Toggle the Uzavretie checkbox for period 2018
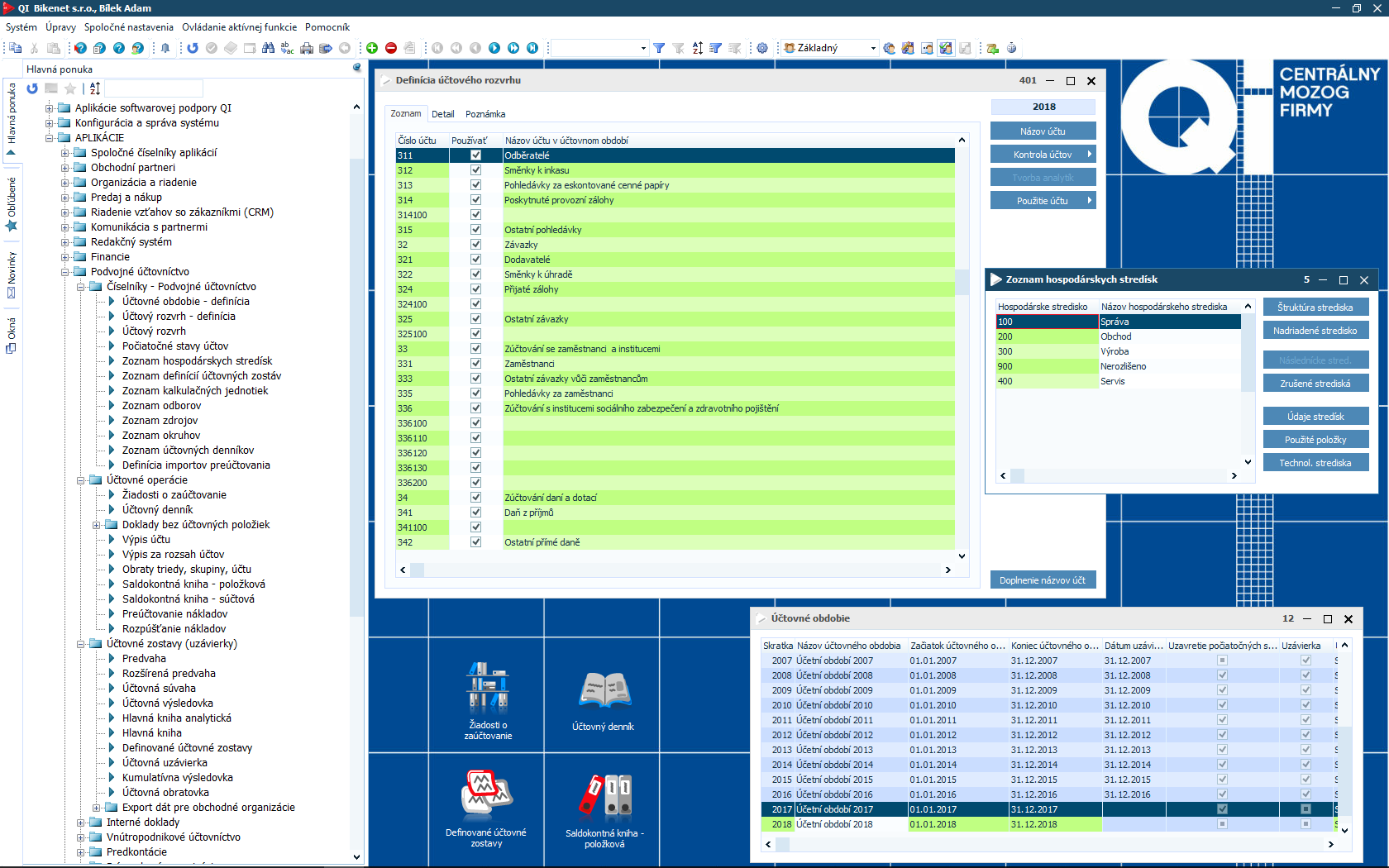This screenshot has width=1389, height=868. coord(1222,824)
